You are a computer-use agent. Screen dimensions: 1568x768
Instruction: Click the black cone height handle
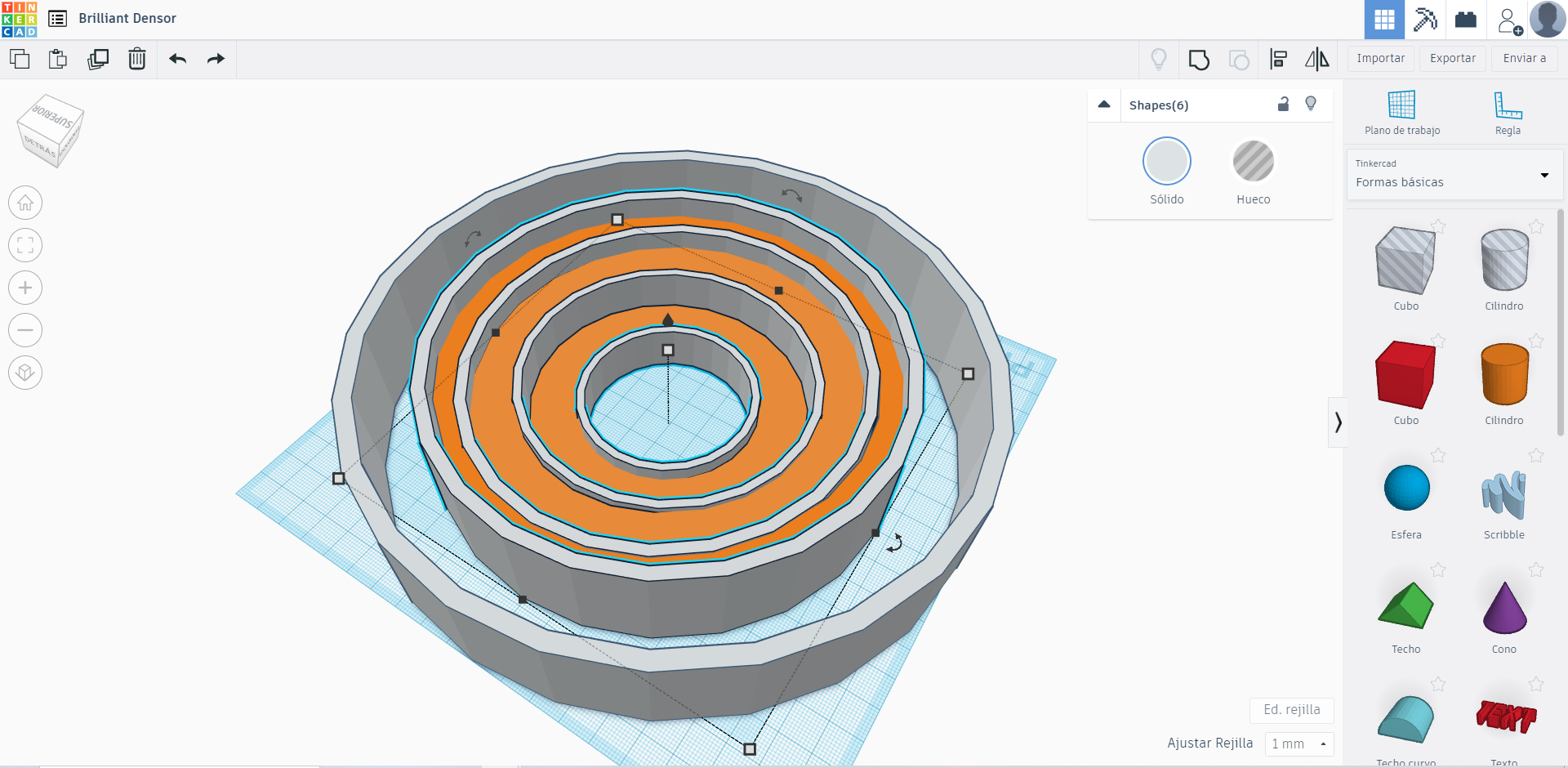coord(668,319)
